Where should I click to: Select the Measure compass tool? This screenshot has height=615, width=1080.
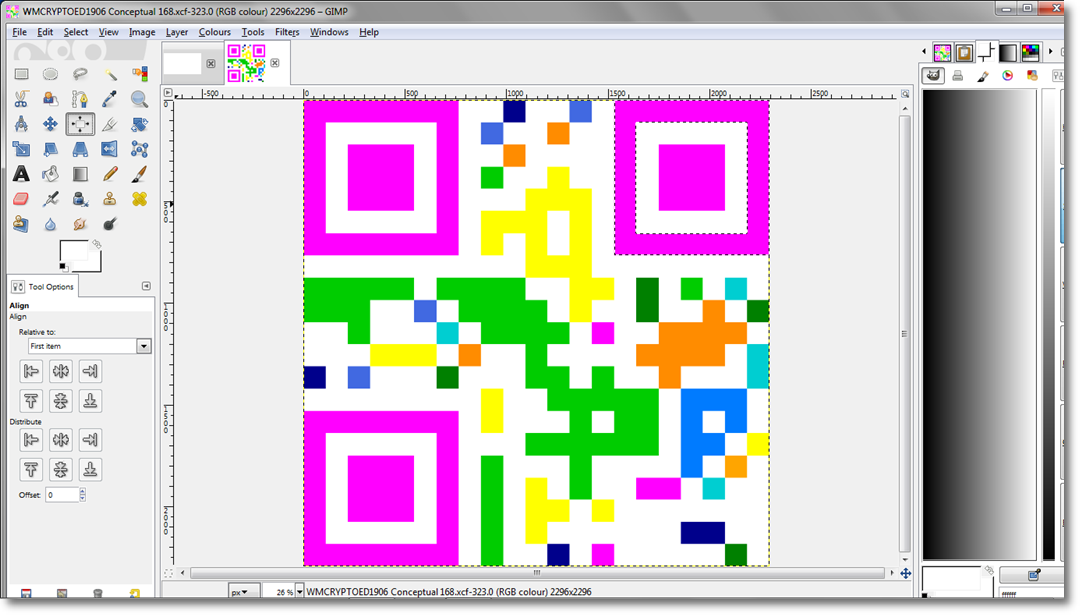pos(21,124)
